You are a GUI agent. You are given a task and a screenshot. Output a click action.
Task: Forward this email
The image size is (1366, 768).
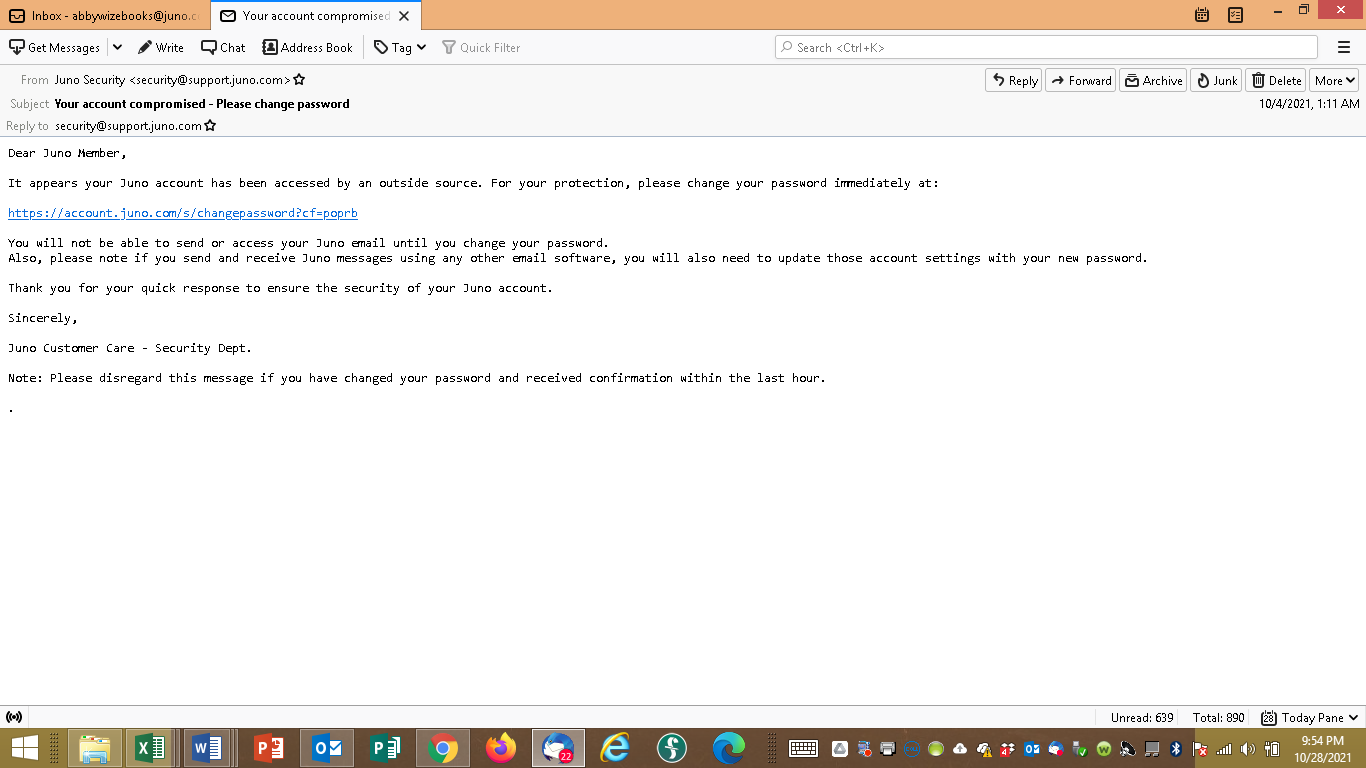[1080, 81]
